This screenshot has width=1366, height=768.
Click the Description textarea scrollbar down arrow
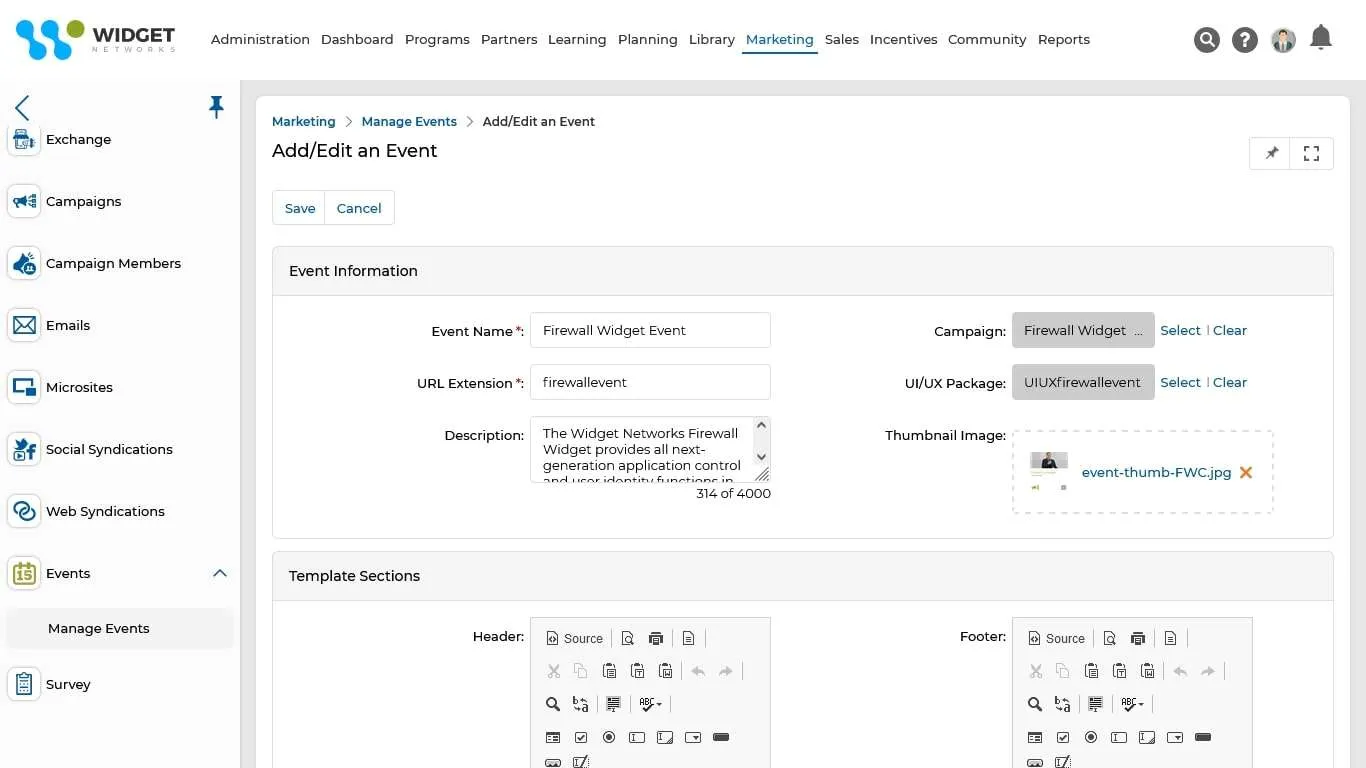click(x=761, y=457)
